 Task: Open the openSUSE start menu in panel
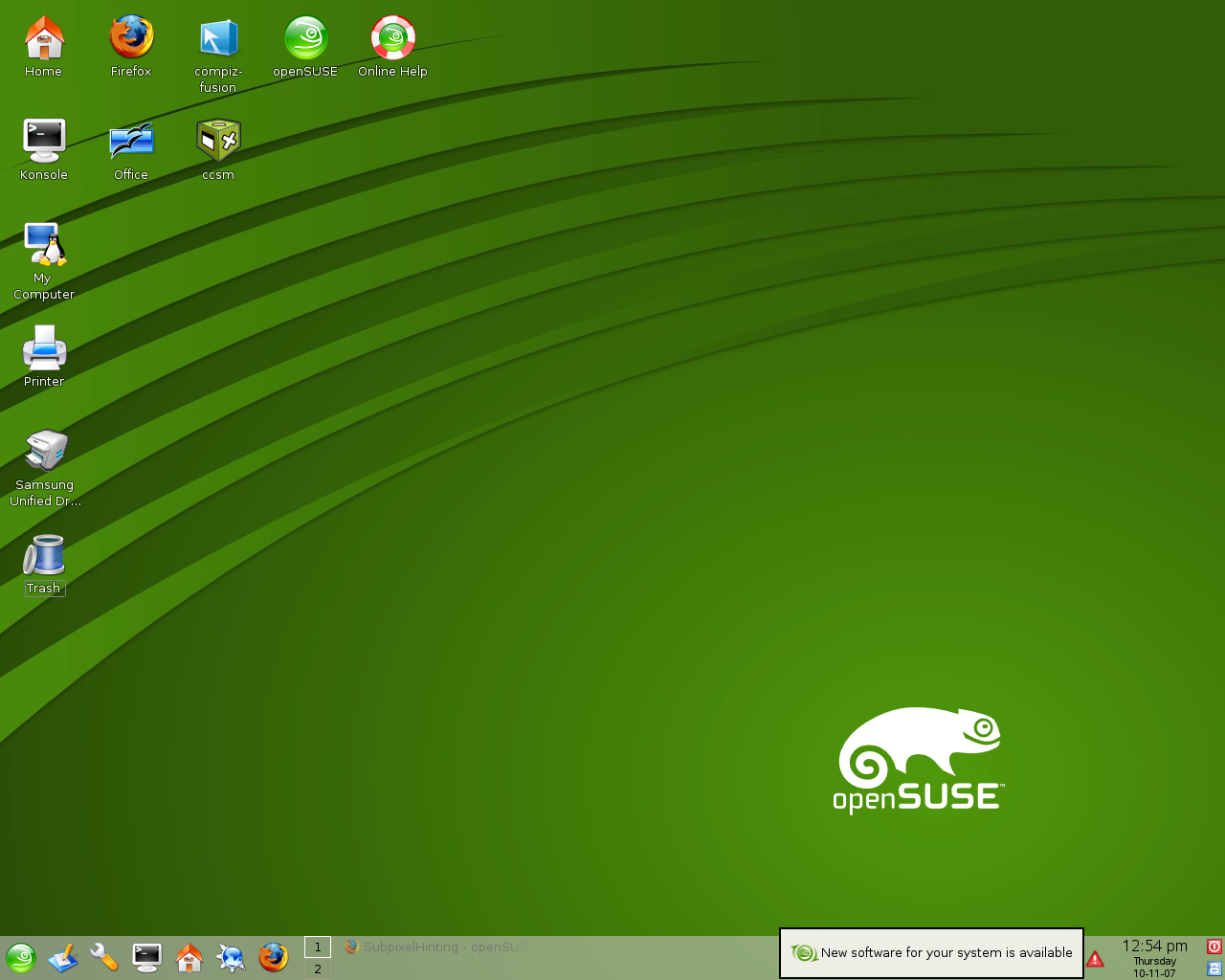point(21,958)
